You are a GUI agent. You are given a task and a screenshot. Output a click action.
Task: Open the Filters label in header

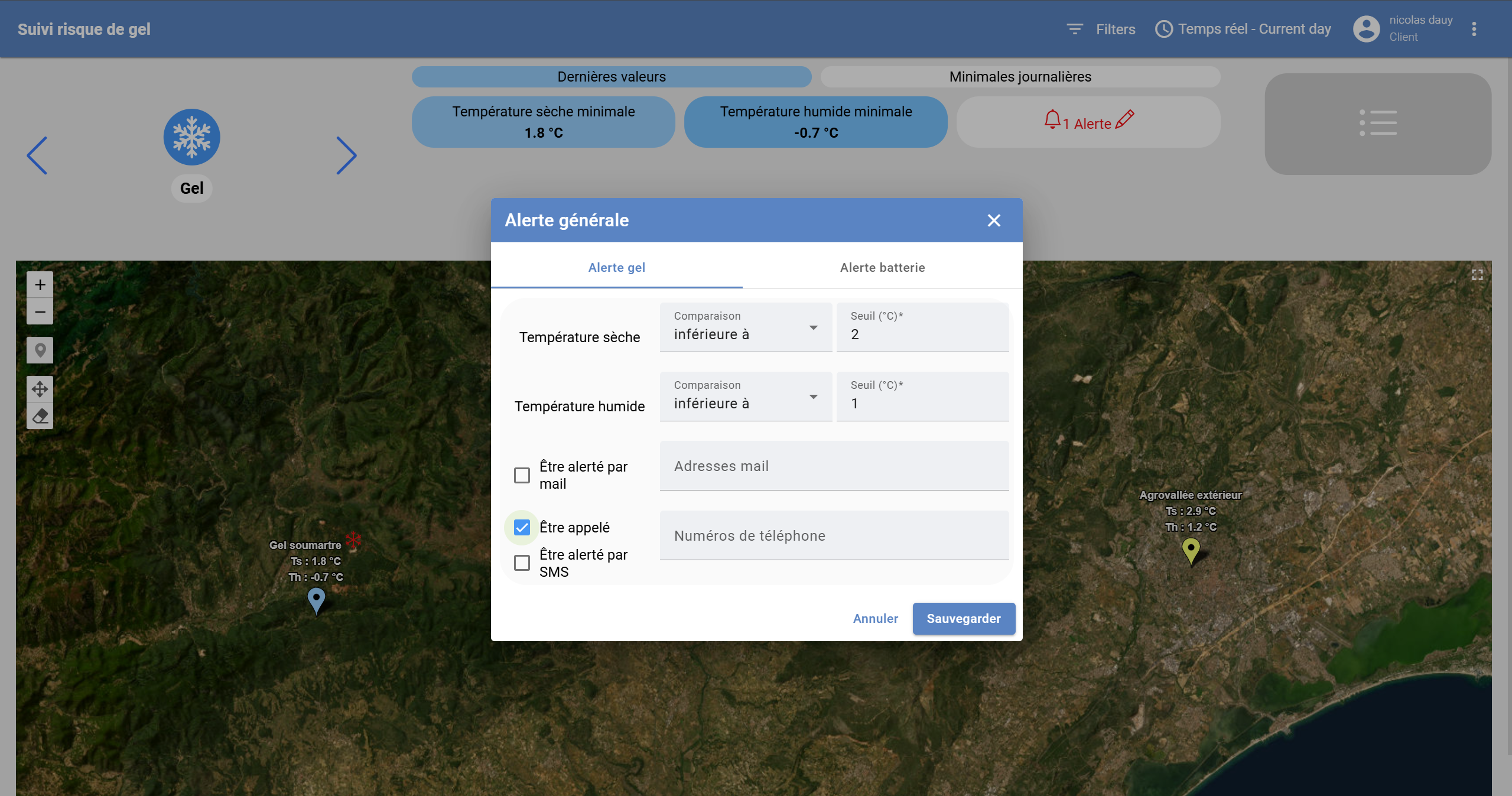tap(1116, 29)
